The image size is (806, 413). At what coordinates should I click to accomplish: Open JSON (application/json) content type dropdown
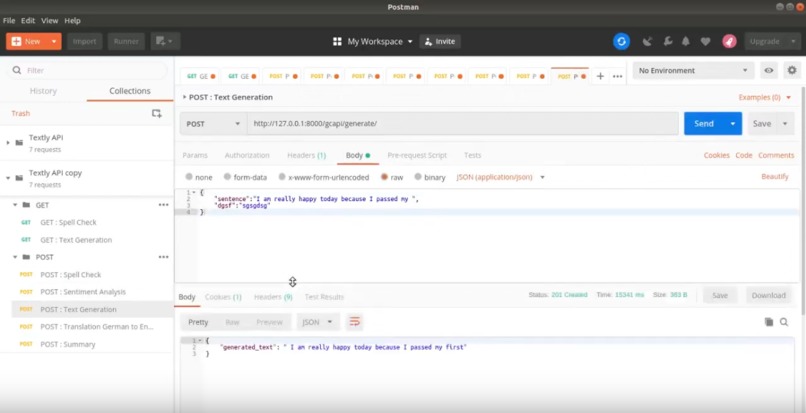pos(500,177)
